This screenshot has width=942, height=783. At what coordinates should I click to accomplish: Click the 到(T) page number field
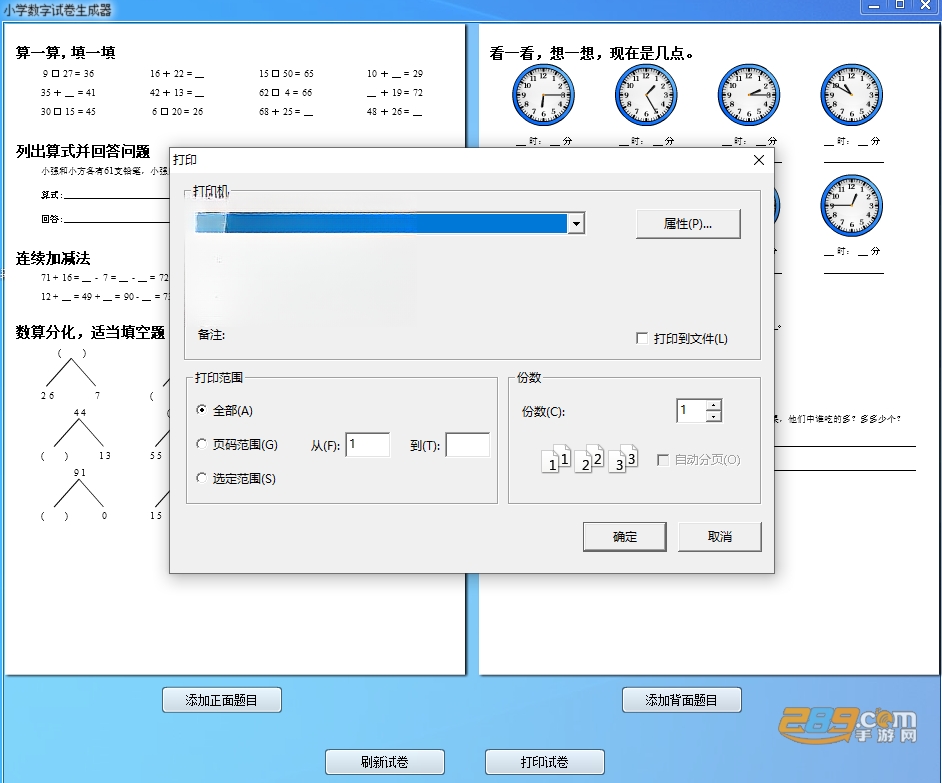467,445
